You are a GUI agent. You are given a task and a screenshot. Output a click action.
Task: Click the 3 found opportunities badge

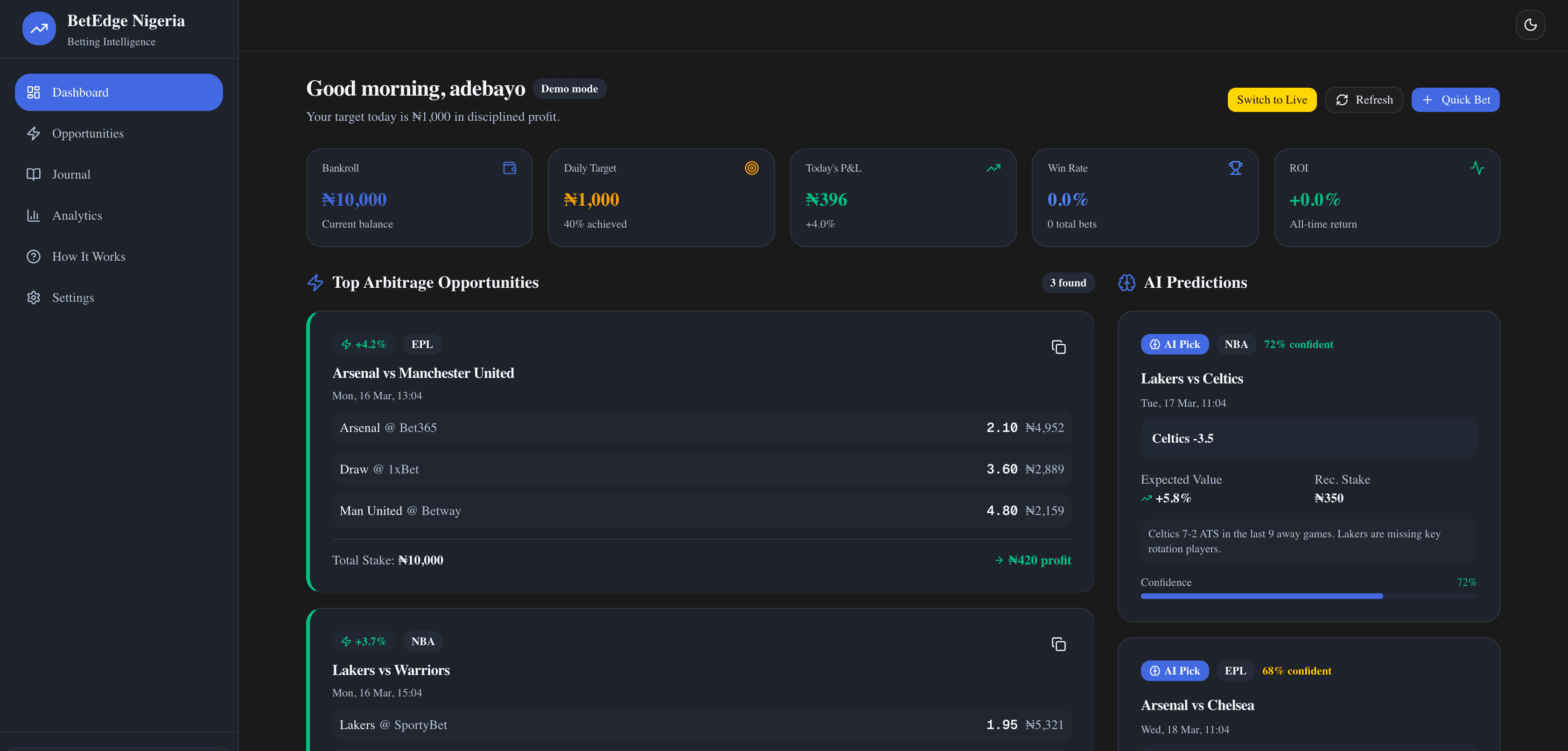pos(1068,282)
